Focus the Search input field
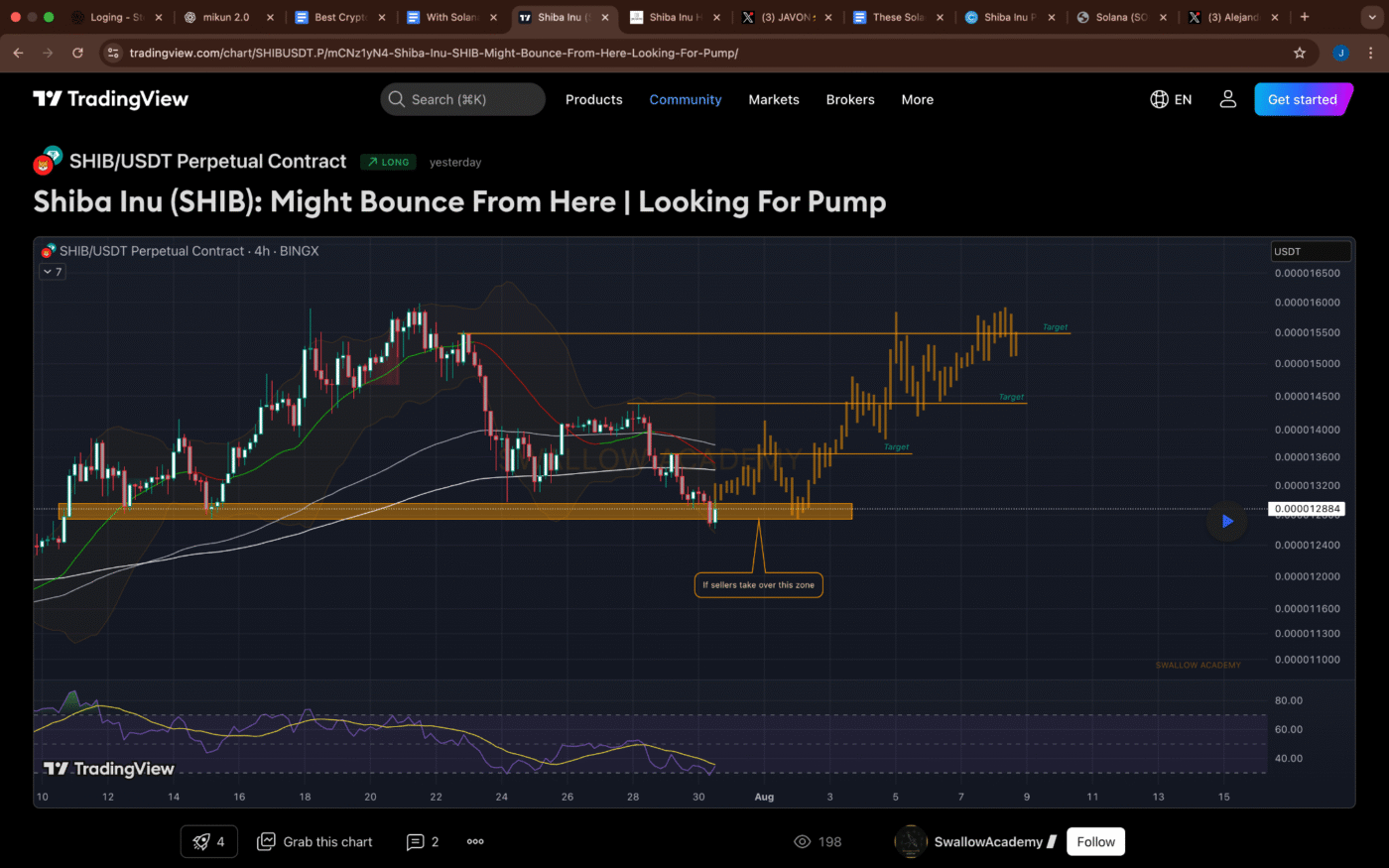This screenshot has height=868, width=1389. click(x=463, y=99)
